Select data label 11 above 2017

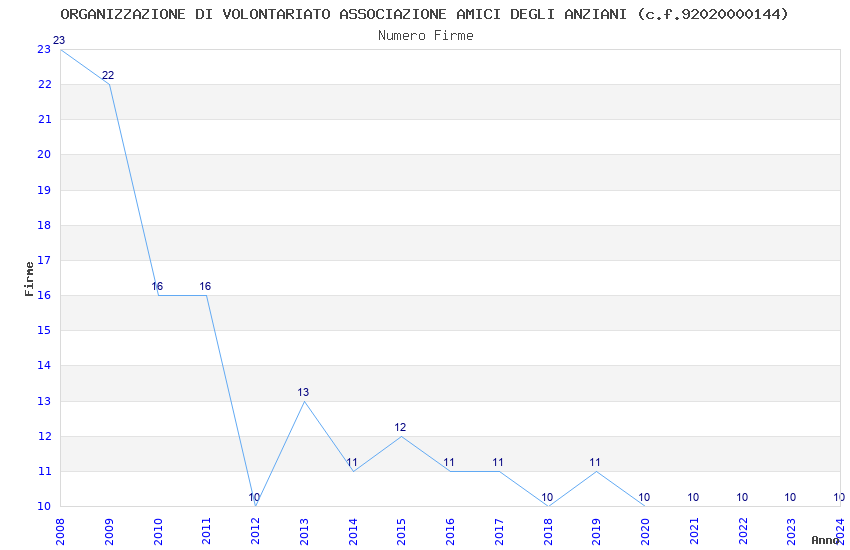click(x=498, y=462)
